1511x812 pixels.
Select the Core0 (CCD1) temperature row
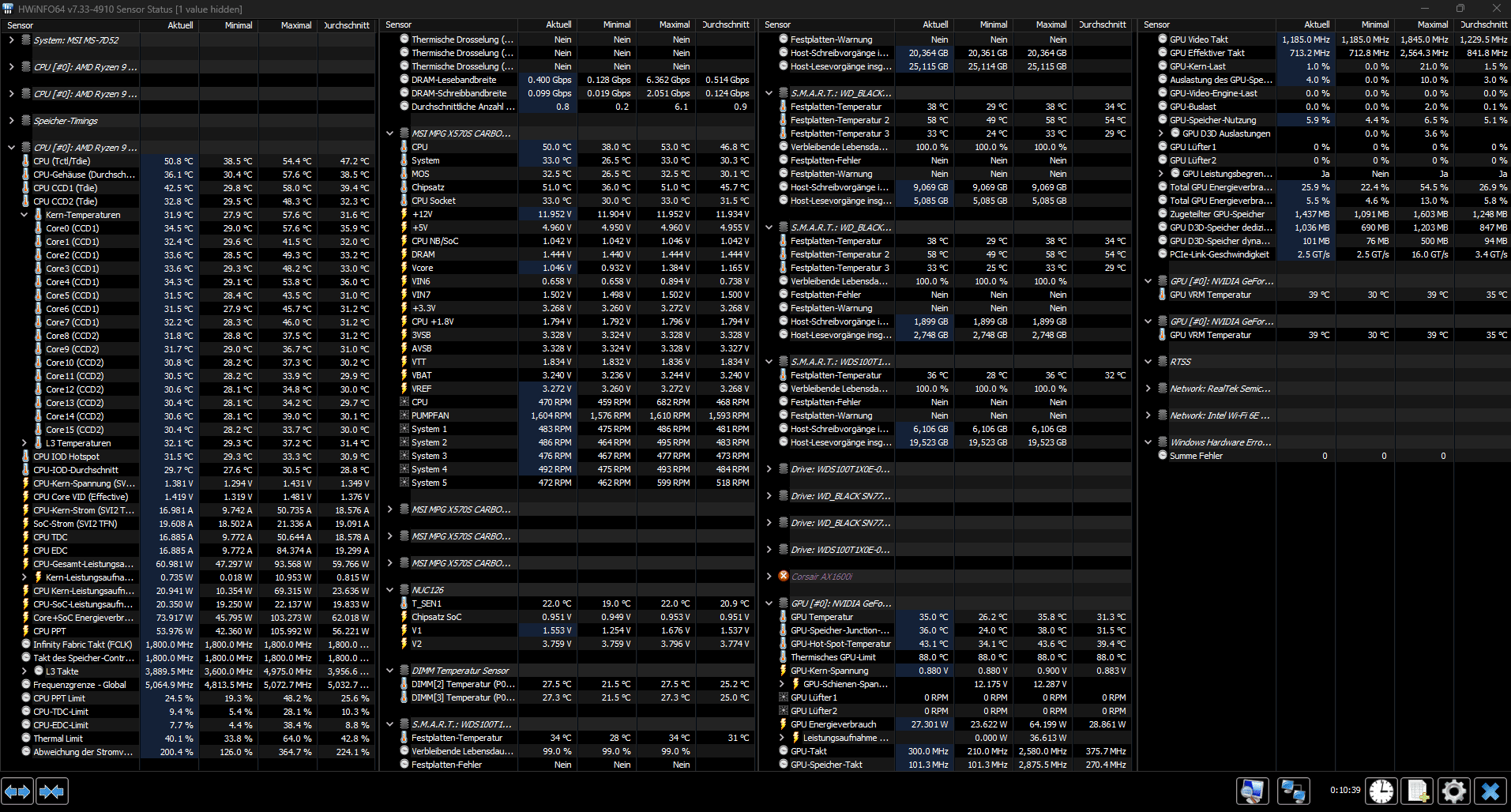coord(188,228)
